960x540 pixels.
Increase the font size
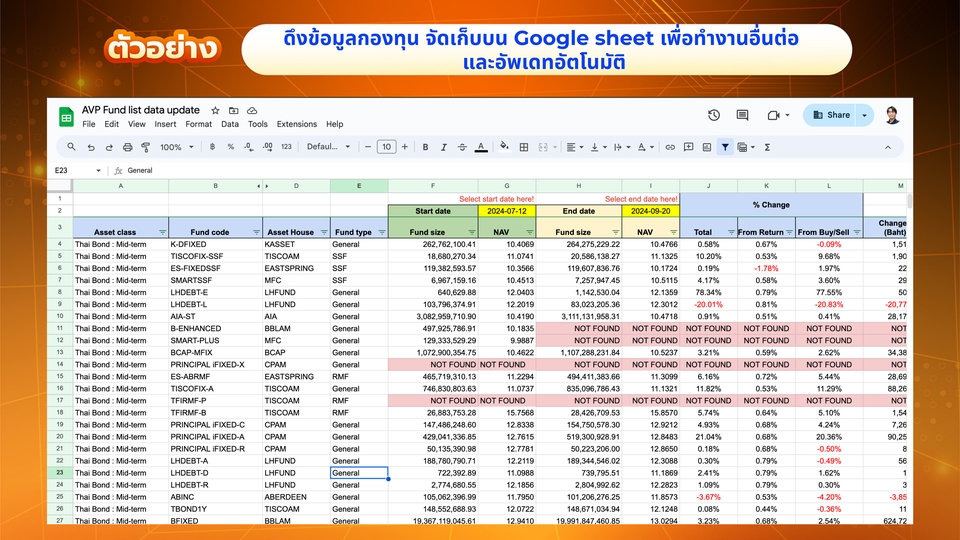coord(405,147)
